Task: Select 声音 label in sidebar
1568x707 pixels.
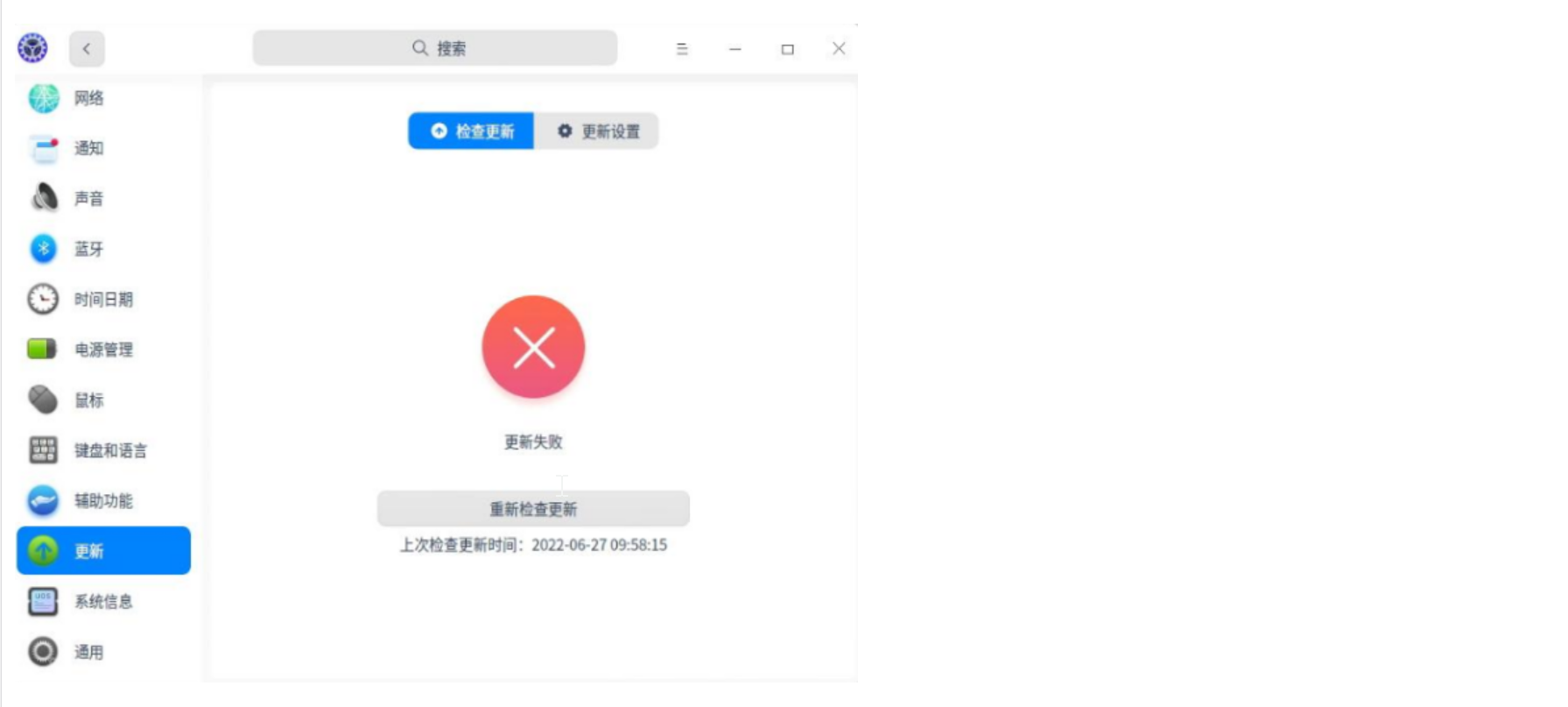Action: click(x=88, y=199)
